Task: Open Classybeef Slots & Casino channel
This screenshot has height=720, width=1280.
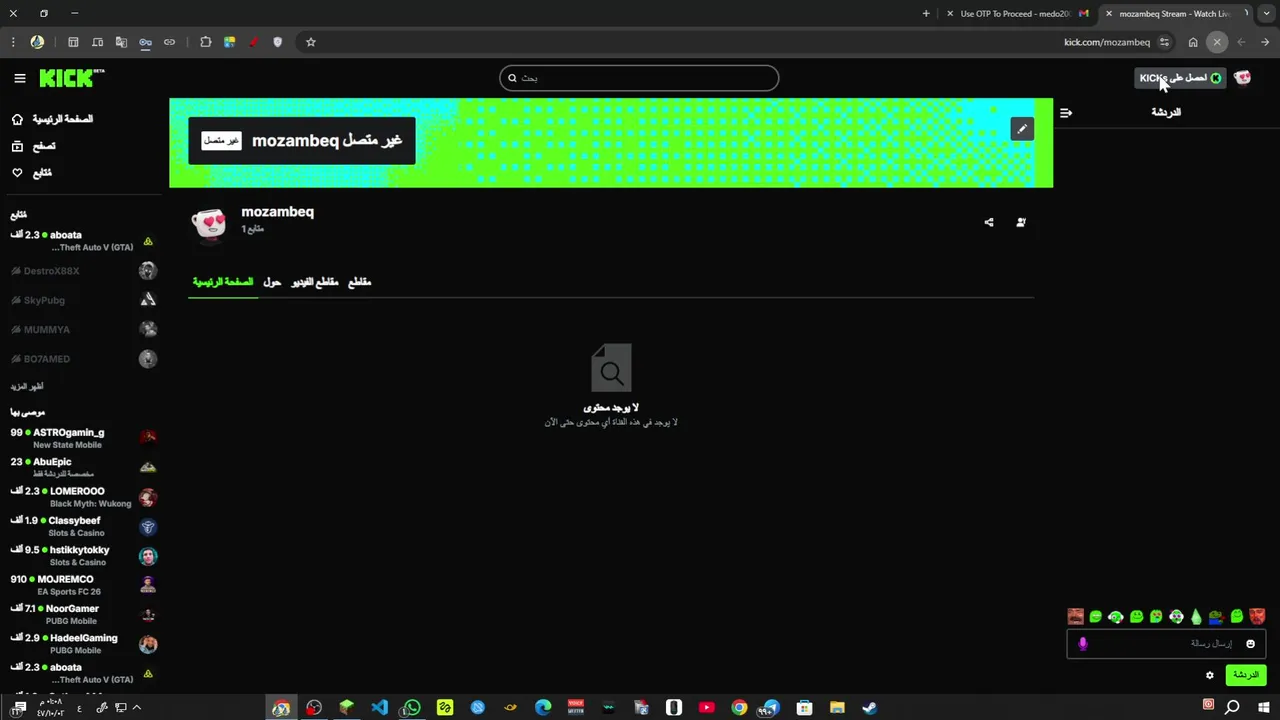Action: pyautogui.click(x=84, y=526)
